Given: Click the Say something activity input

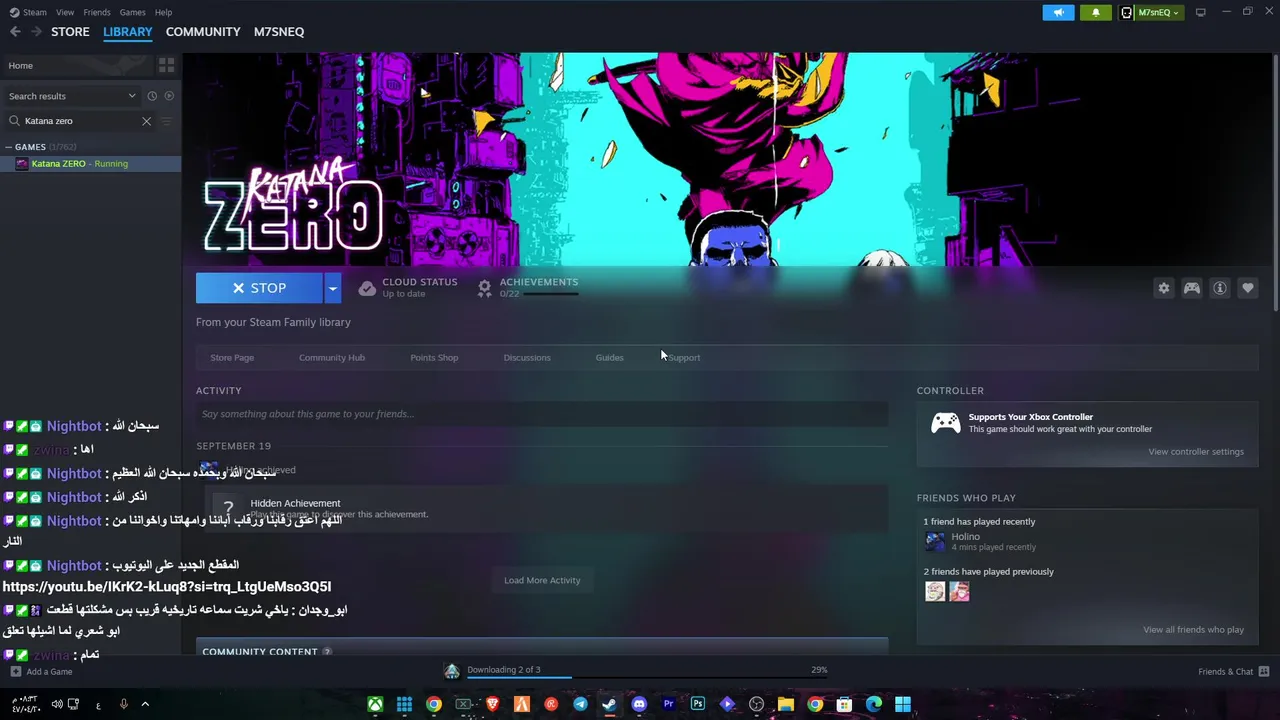Looking at the screenshot, I should pos(542,414).
